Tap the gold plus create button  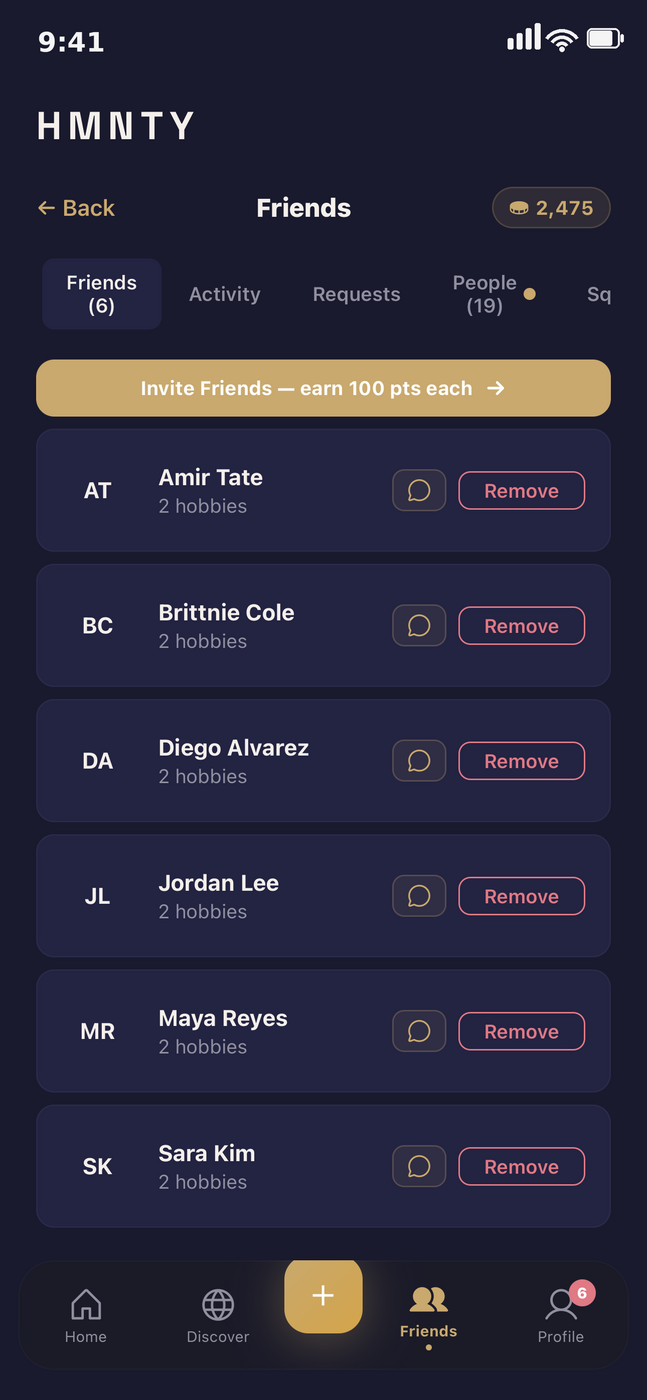[323, 1295]
